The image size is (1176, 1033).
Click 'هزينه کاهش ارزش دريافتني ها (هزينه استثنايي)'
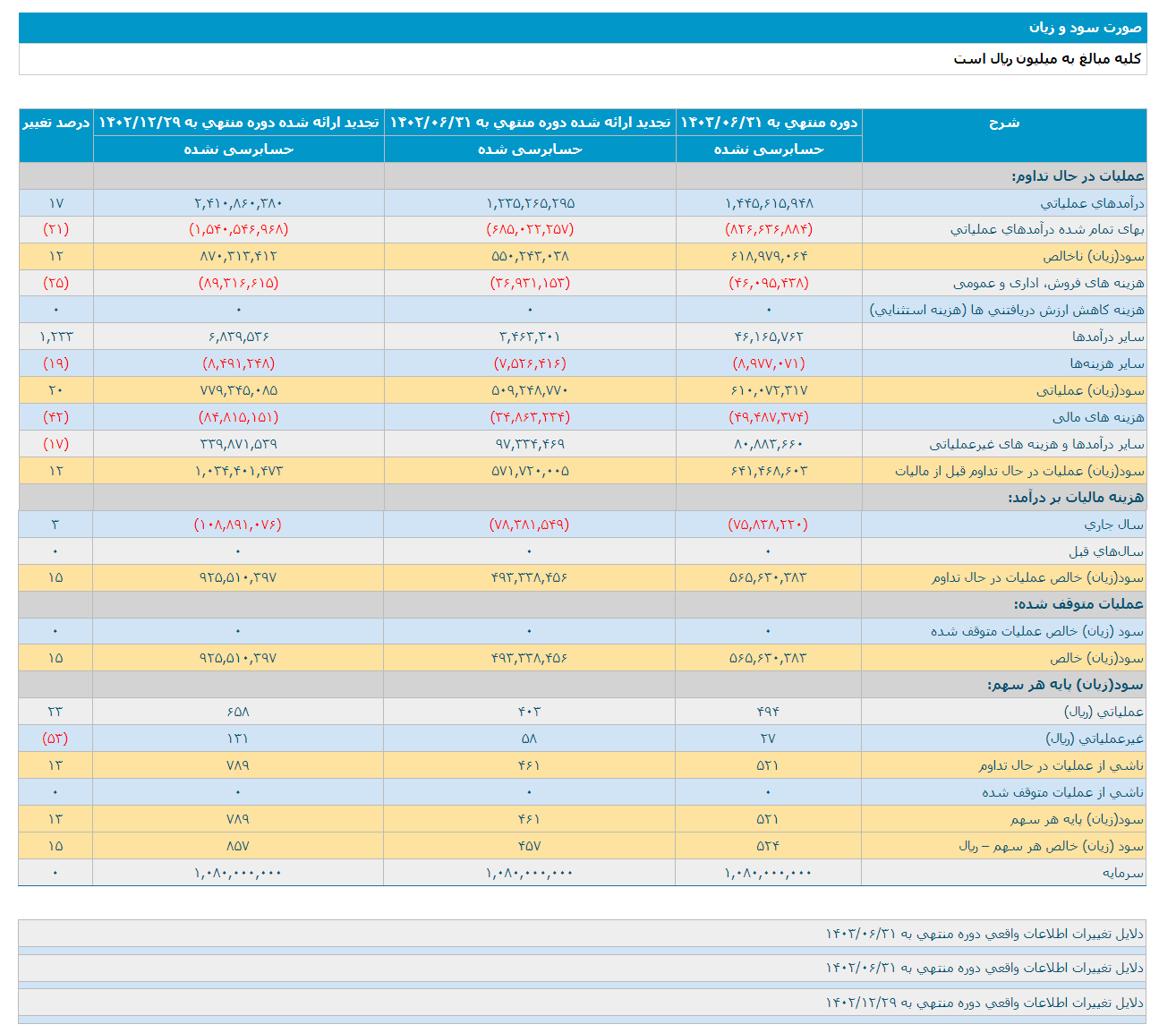click(1007, 311)
